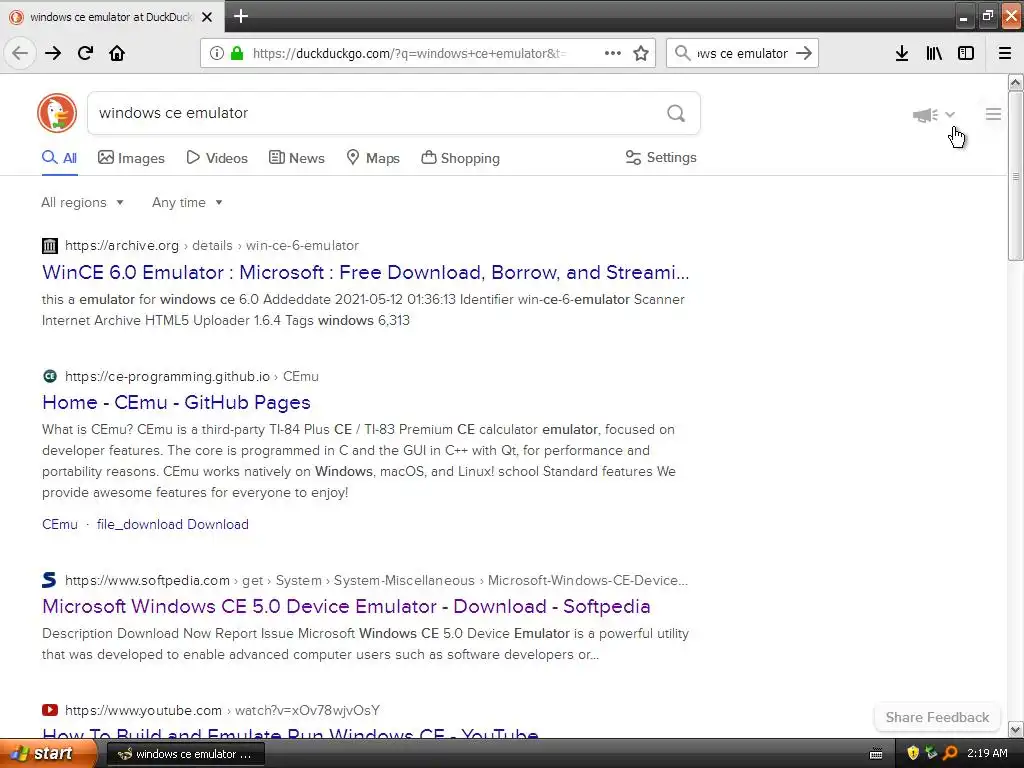This screenshot has width=1024, height=768.
Task: Open the Home - CEmu - GitHub Pages link
Action: (176, 402)
